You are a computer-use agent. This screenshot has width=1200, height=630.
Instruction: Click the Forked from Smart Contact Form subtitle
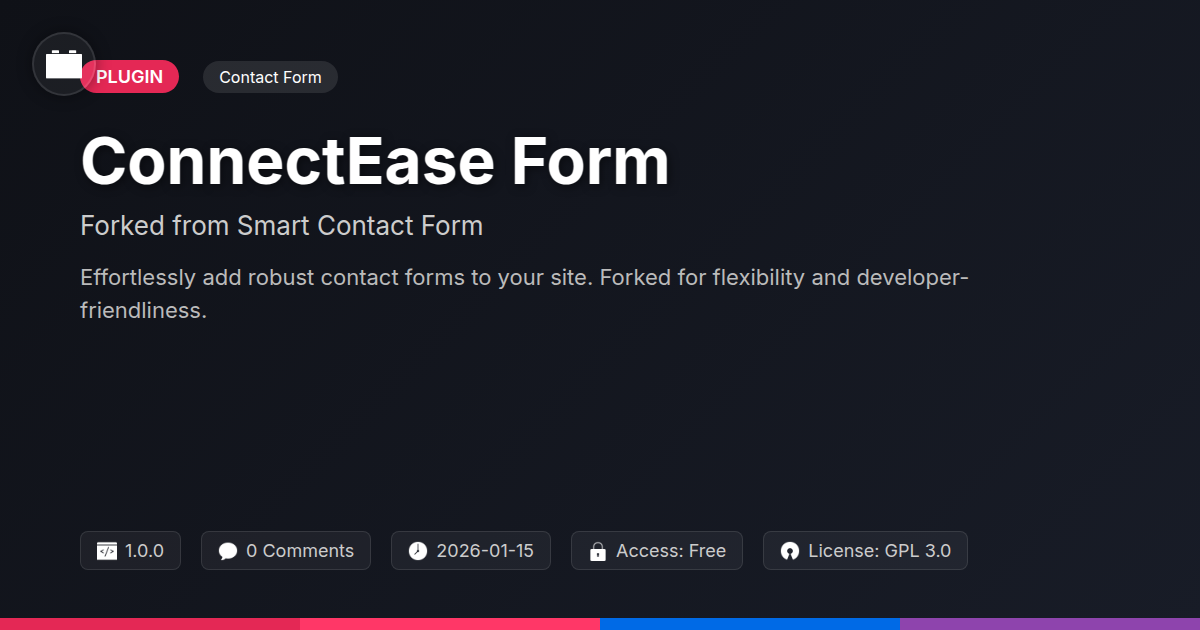[281, 226]
